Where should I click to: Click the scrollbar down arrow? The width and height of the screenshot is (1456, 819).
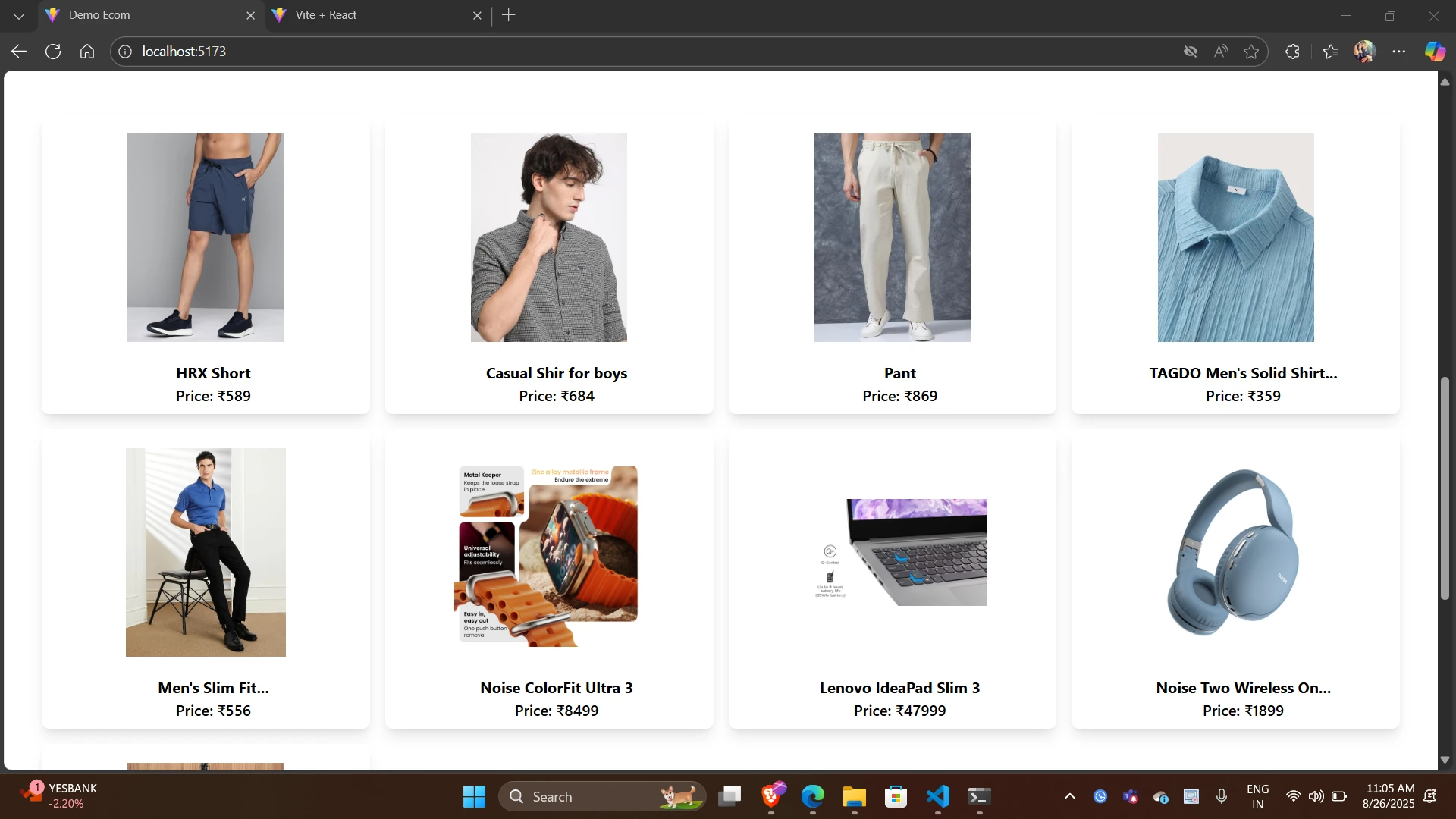pos(1445,760)
